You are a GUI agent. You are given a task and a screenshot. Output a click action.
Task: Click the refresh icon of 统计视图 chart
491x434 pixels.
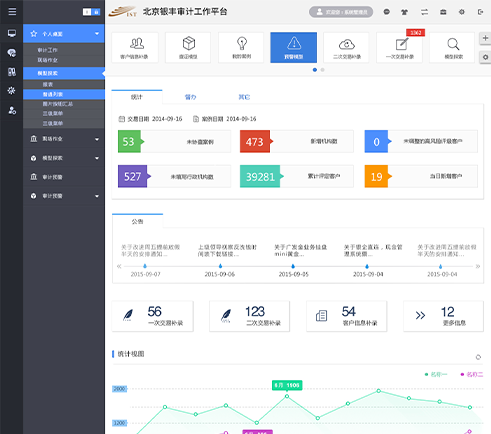click(478, 357)
